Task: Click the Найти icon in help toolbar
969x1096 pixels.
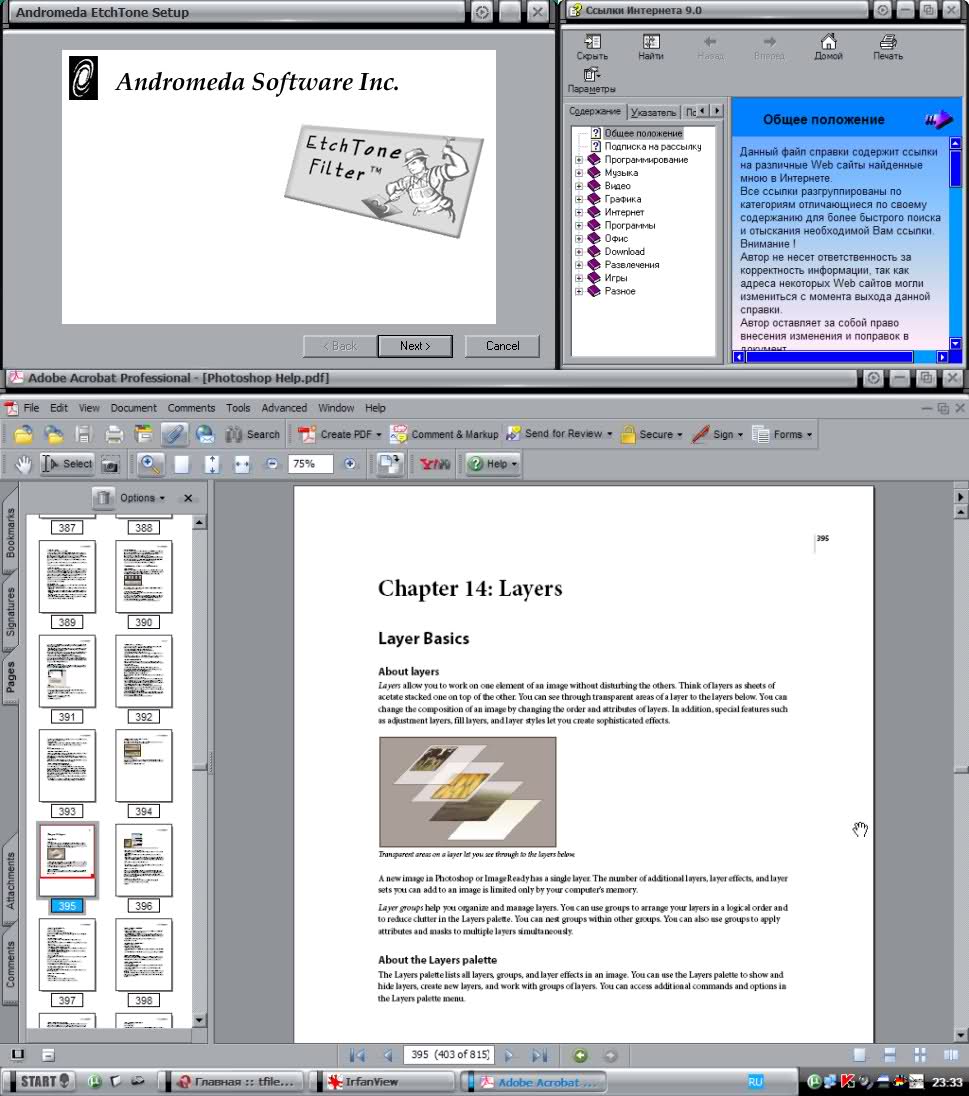Action: point(651,47)
